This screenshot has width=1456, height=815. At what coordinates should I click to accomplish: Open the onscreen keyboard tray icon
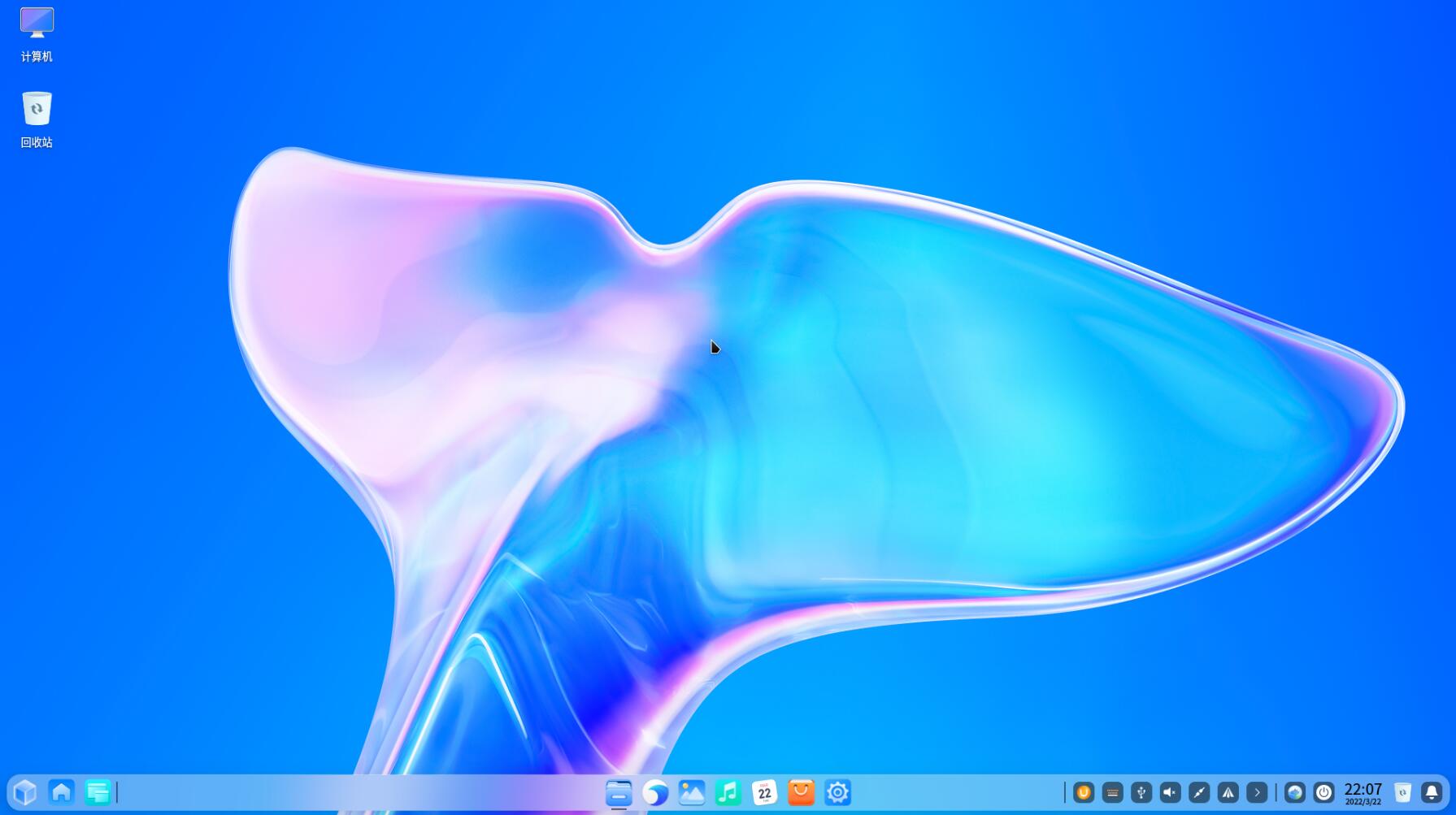[1112, 792]
